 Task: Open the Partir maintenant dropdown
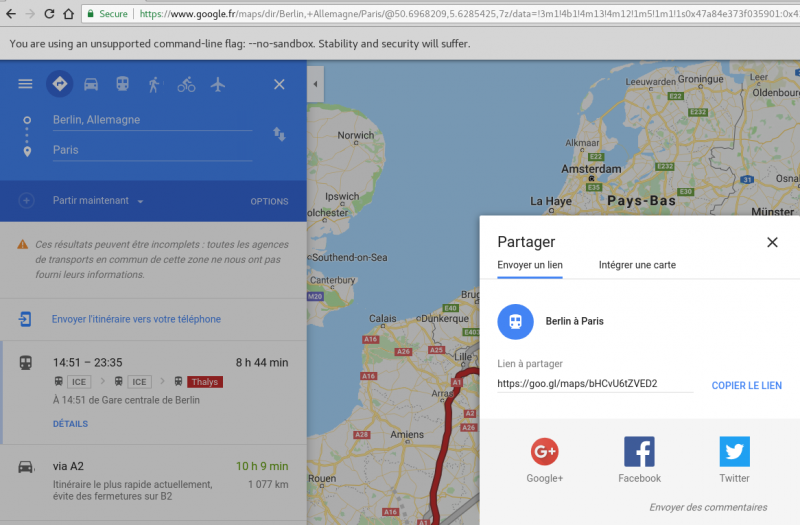[98, 201]
